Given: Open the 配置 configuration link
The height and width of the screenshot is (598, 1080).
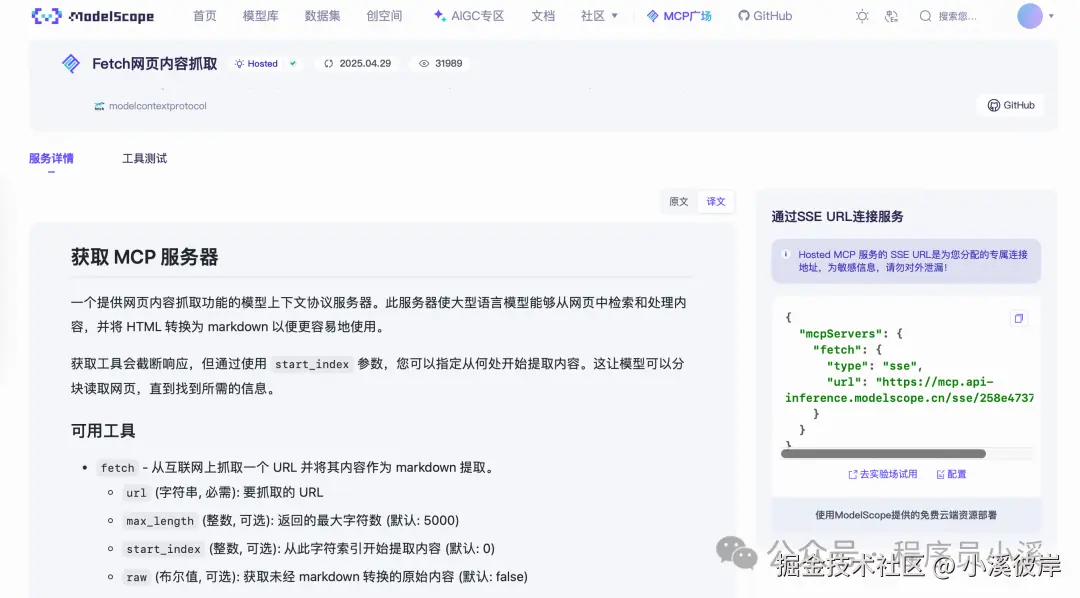Looking at the screenshot, I should [951, 474].
